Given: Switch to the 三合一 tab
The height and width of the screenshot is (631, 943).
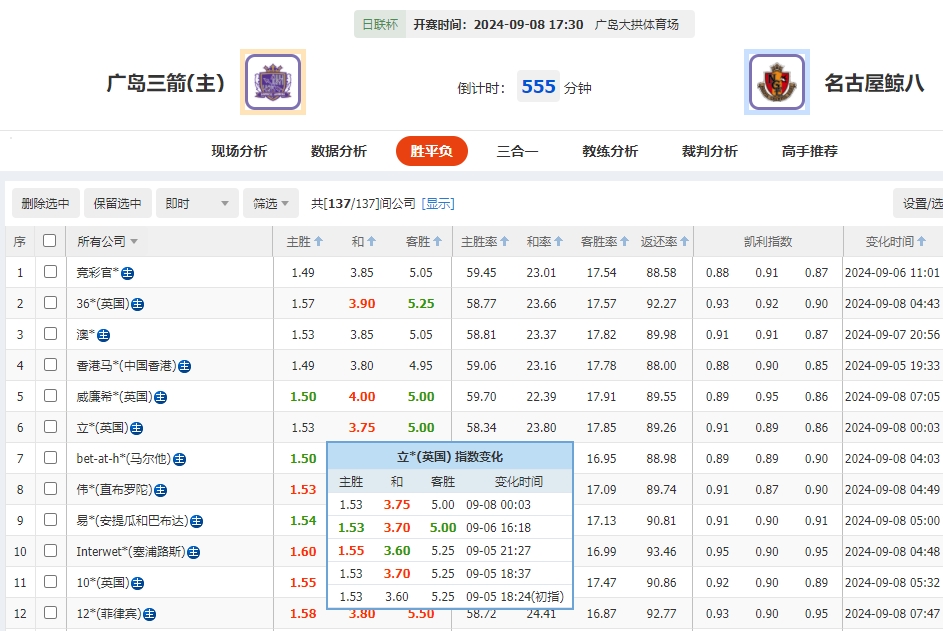Looking at the screenshot, I should 517,150.
